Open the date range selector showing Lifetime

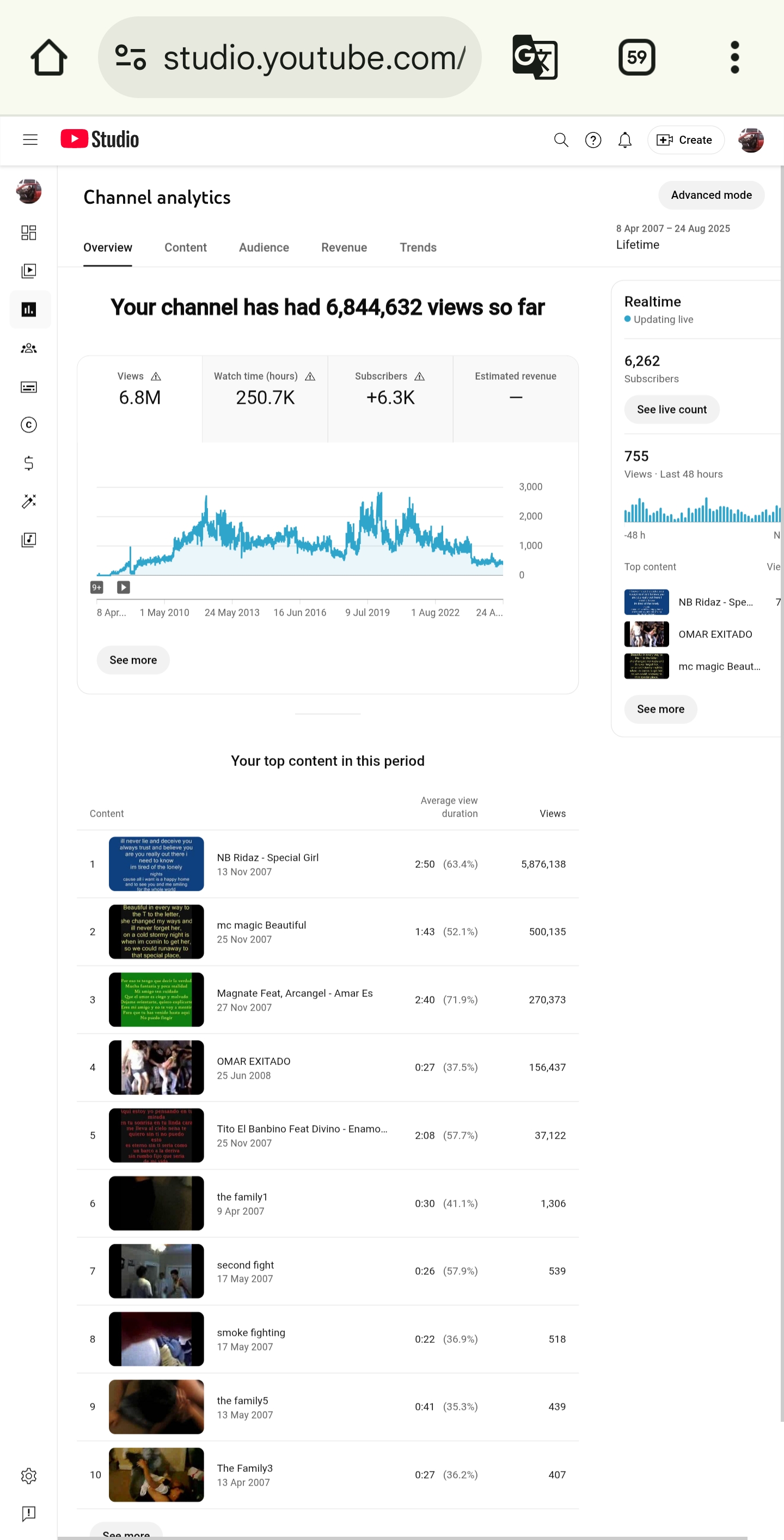click(x=673, y=237)
